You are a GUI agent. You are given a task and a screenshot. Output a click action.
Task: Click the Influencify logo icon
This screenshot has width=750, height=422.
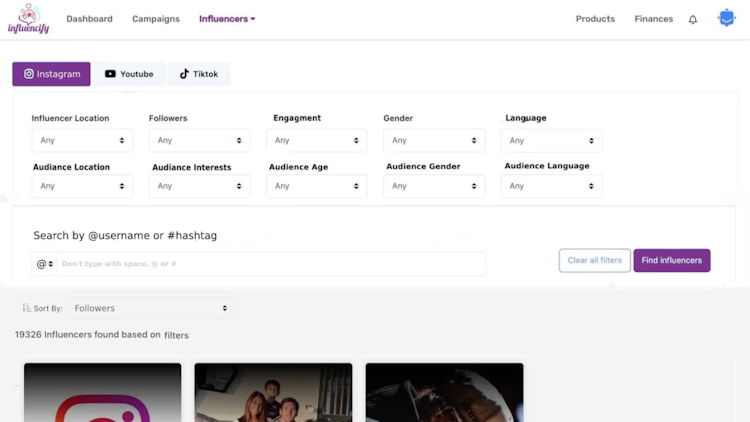(x=28, y=18)
